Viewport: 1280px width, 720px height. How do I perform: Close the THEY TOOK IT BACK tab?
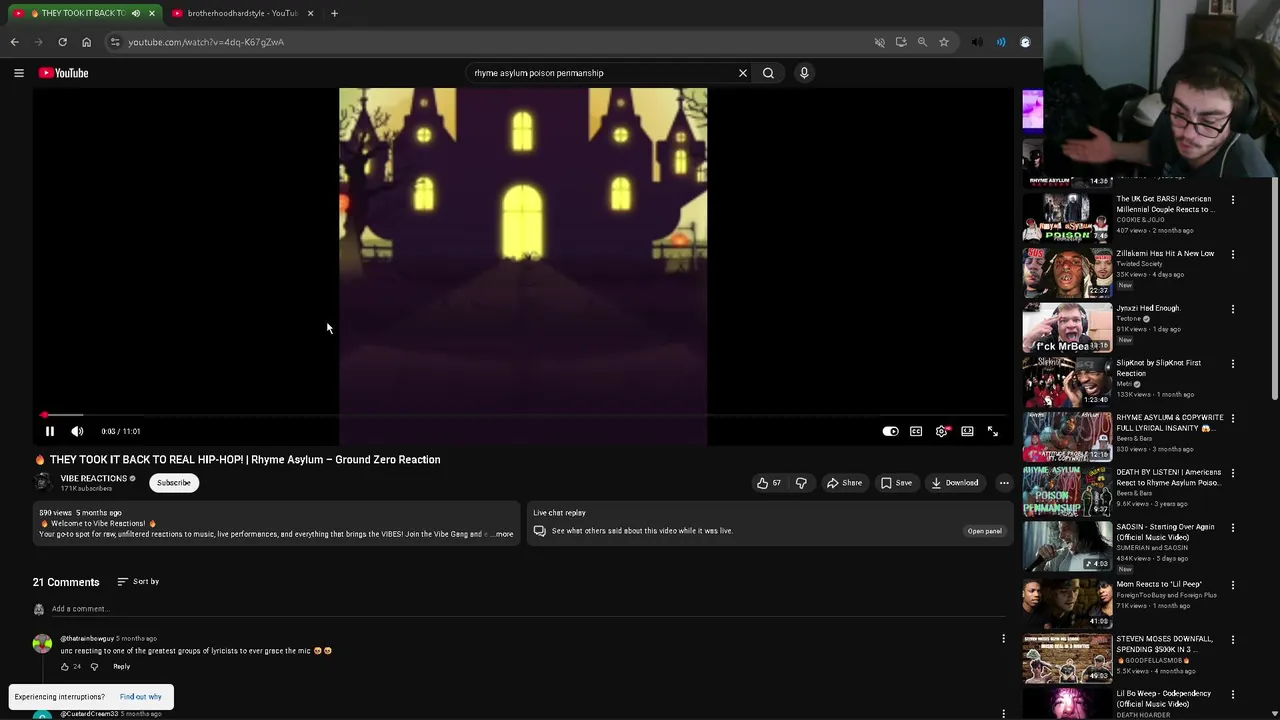pyautogui.click(x=152, y=13)
